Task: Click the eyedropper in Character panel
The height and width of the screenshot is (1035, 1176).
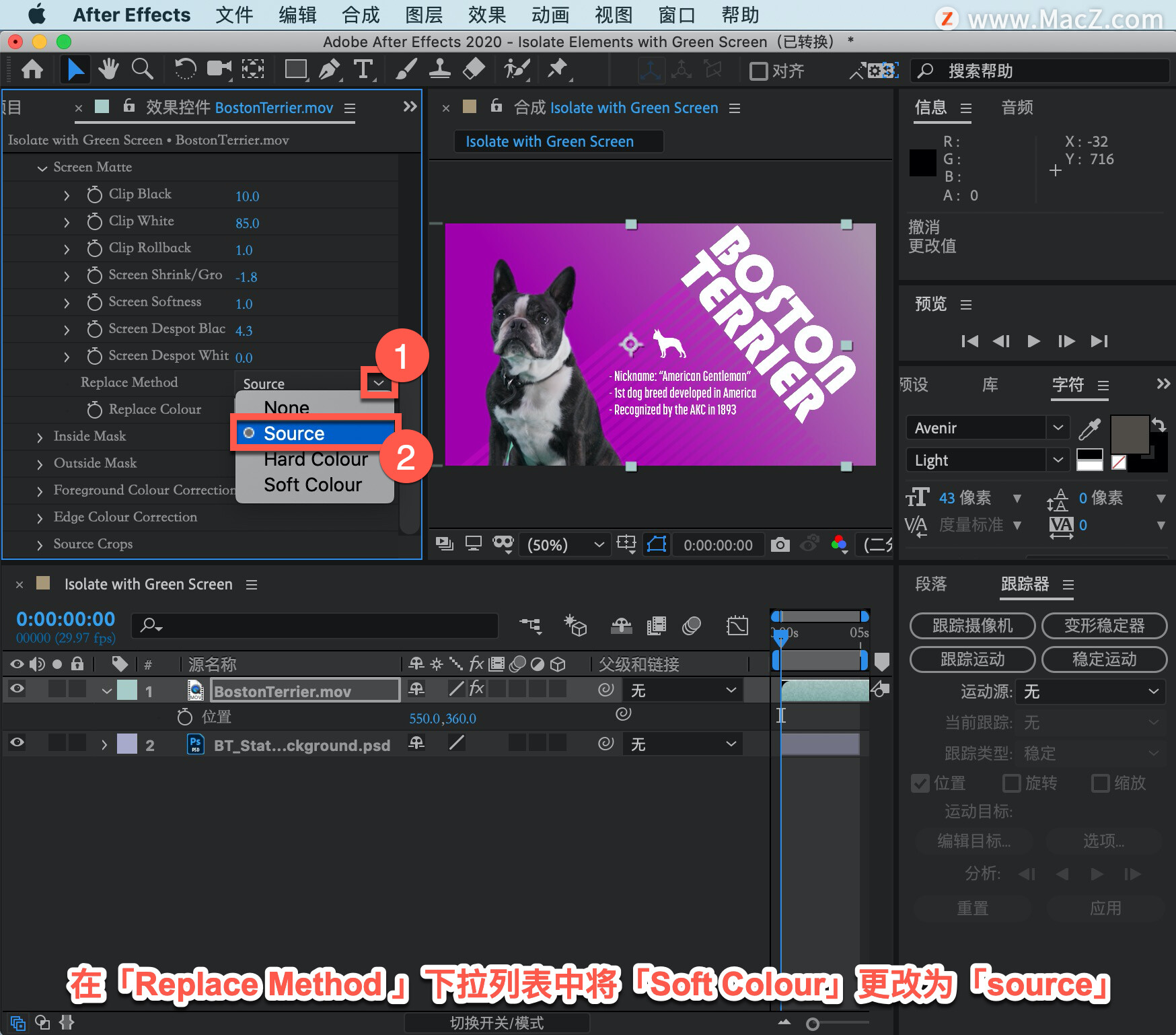Action: click(1089, 428)
